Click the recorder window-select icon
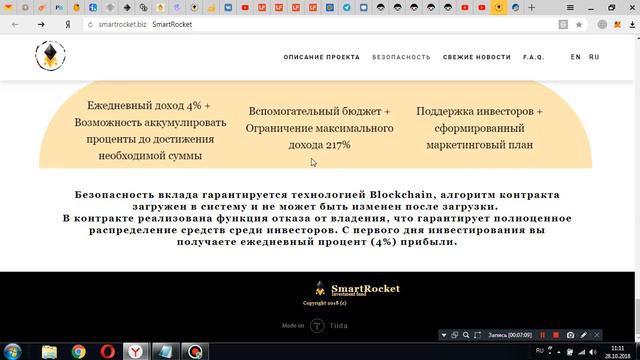The width and height of the screenshot is (640, 360). click(454, 335)
